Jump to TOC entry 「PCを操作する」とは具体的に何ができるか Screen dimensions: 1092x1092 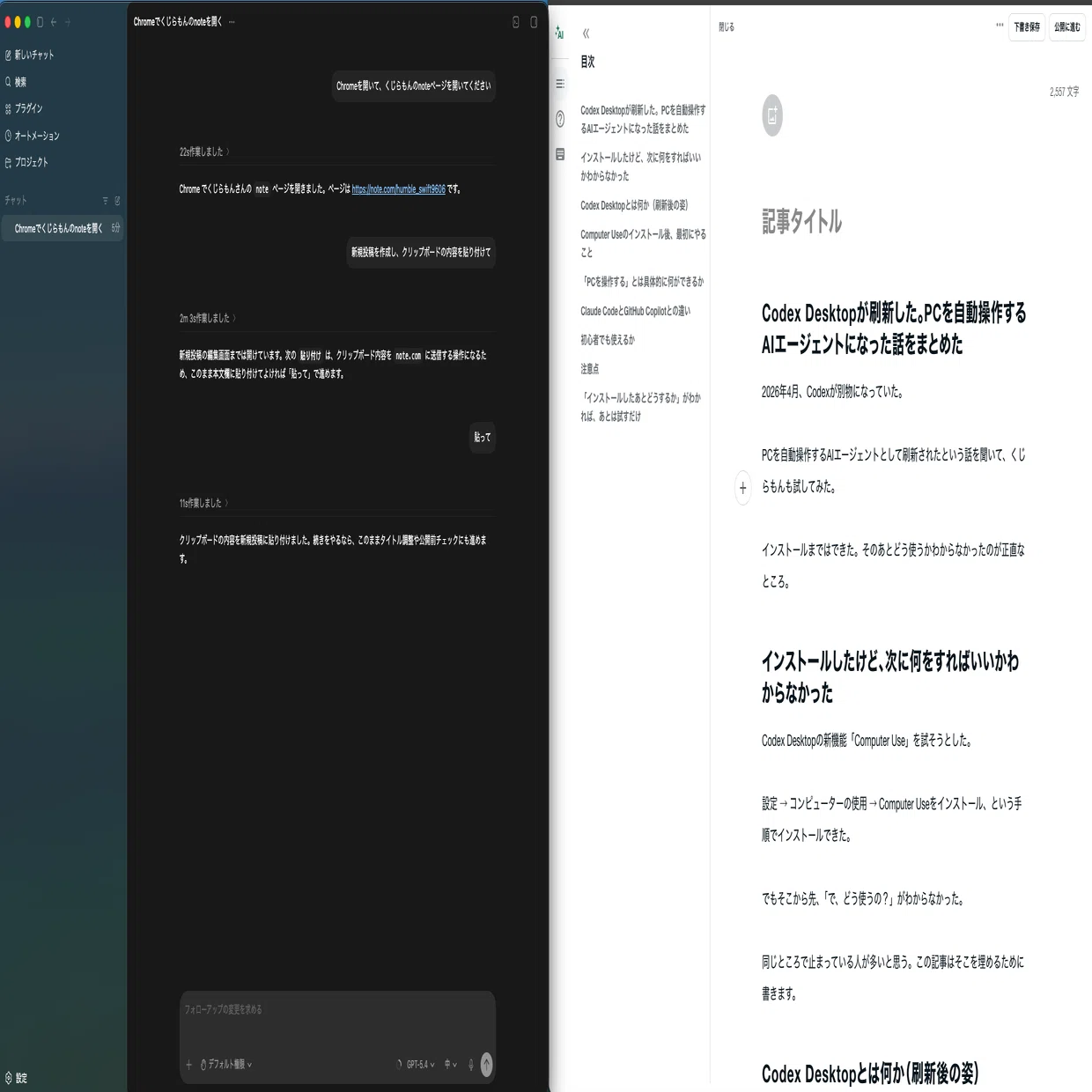click(x=642, y=282)
